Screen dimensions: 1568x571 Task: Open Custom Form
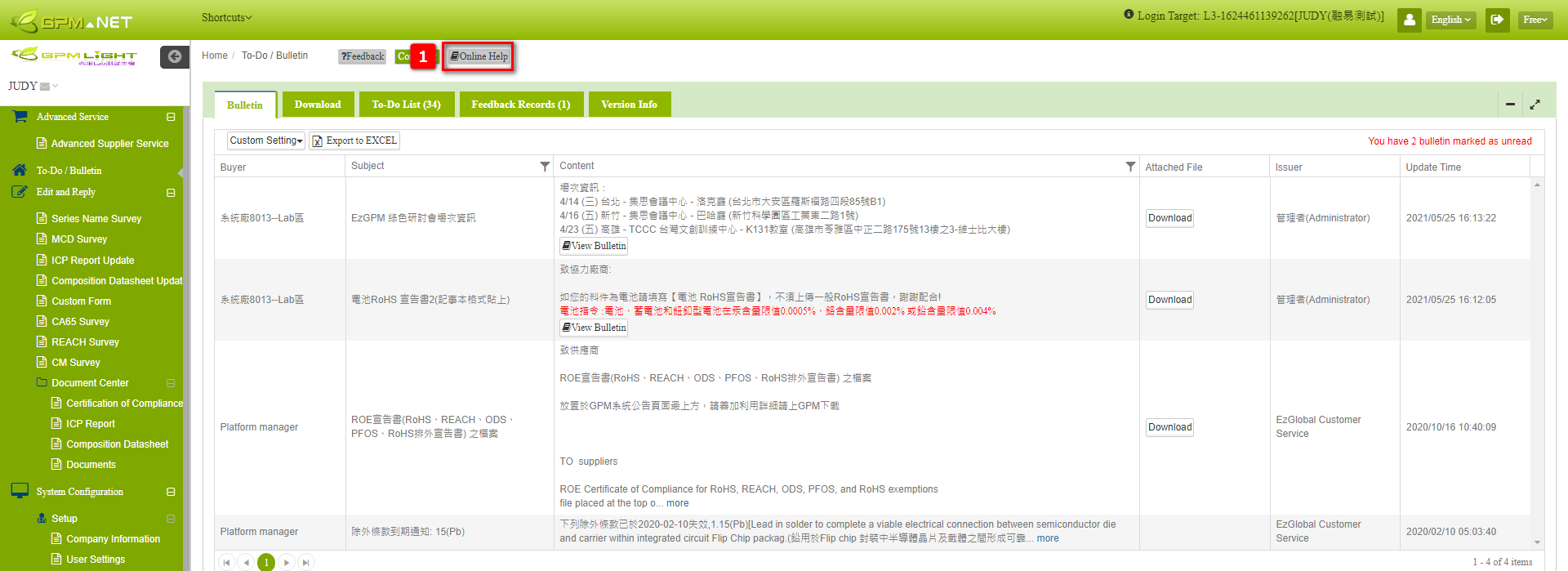[81, 301]
